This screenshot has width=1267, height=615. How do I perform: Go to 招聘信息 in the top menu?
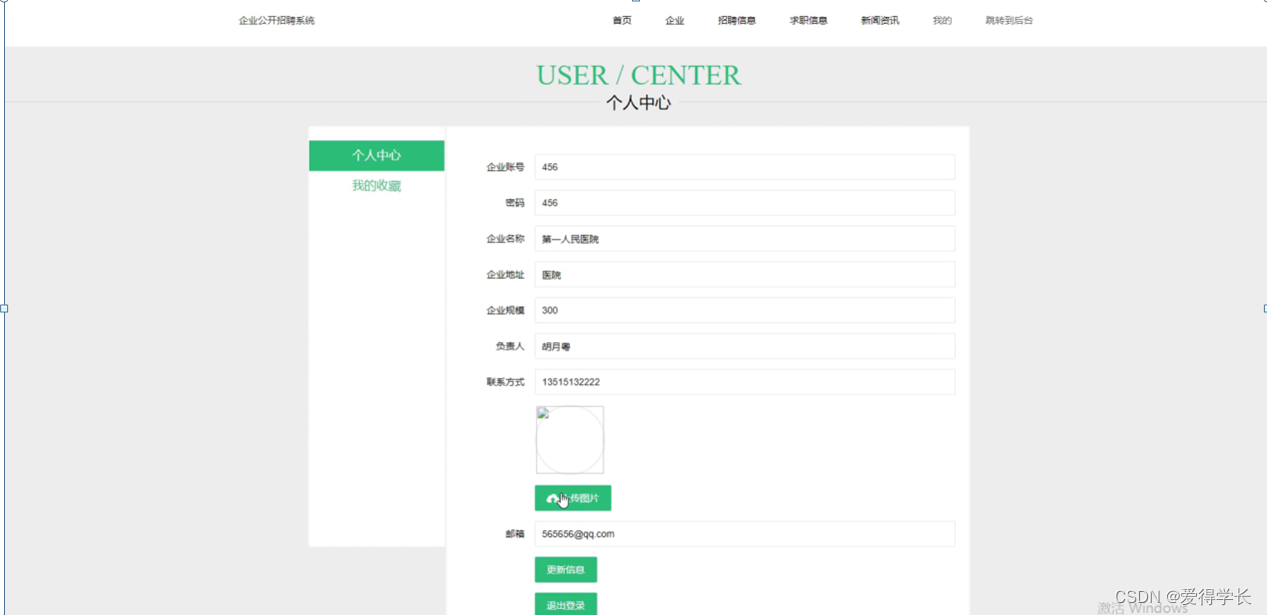pyautogui.click(x=737, y=20)
